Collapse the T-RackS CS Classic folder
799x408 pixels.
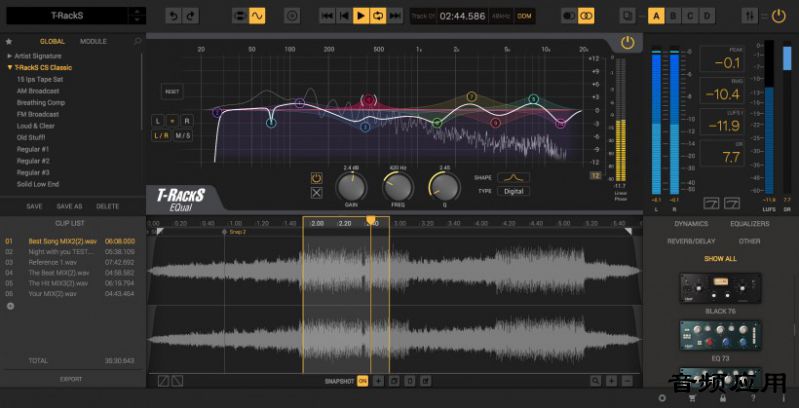pos(40,67)
